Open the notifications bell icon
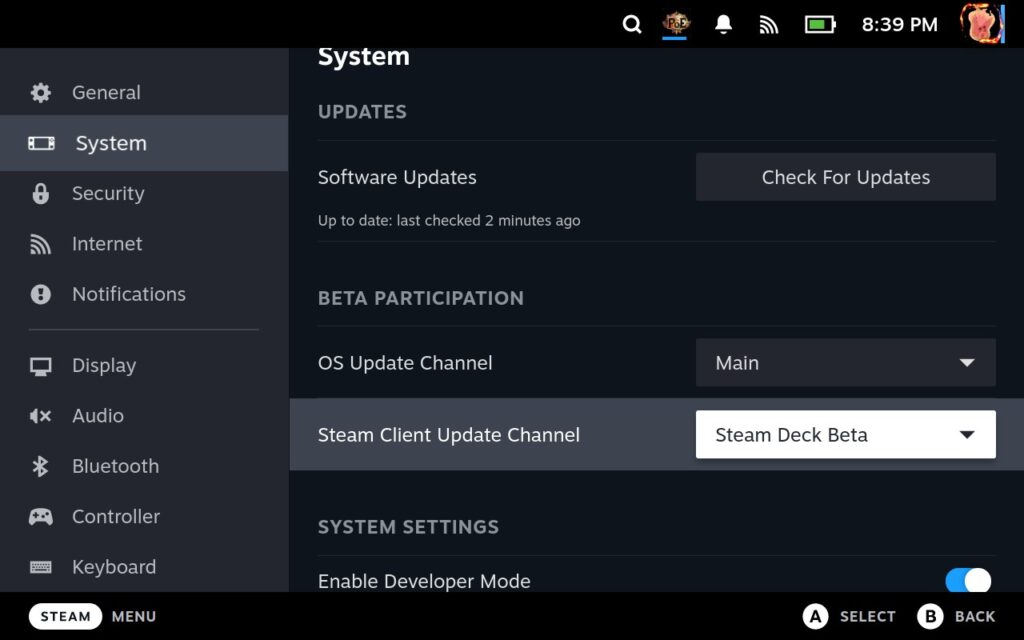 coord(723,24)
